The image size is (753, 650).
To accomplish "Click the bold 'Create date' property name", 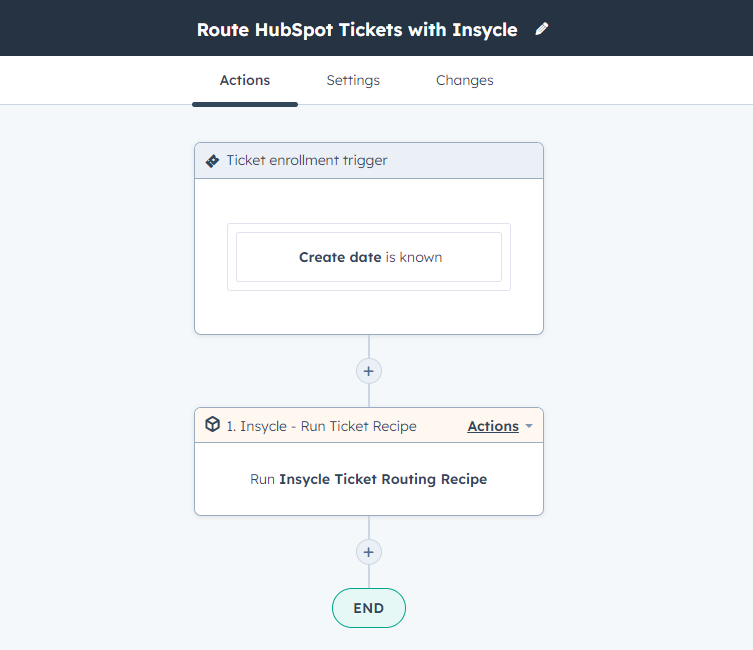I will [340, 257].
